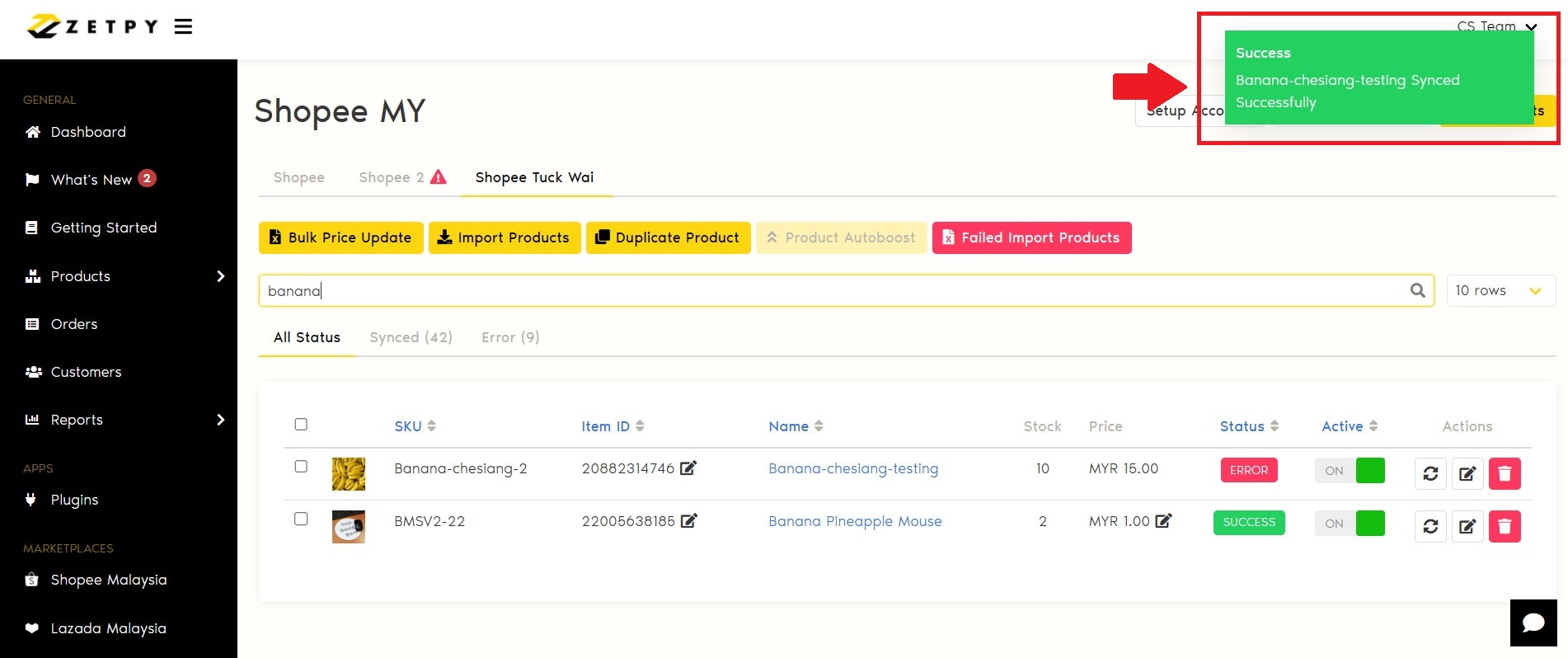Viewport: 1568px width, 658px height.
Task: Click Import Products button
Action: click(505, 237)
